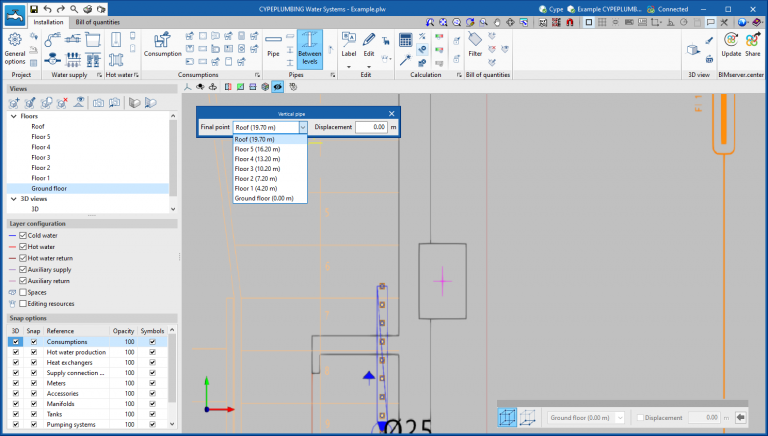
Task: Expand the Consumptions group launcher
Action: (257, 75)
